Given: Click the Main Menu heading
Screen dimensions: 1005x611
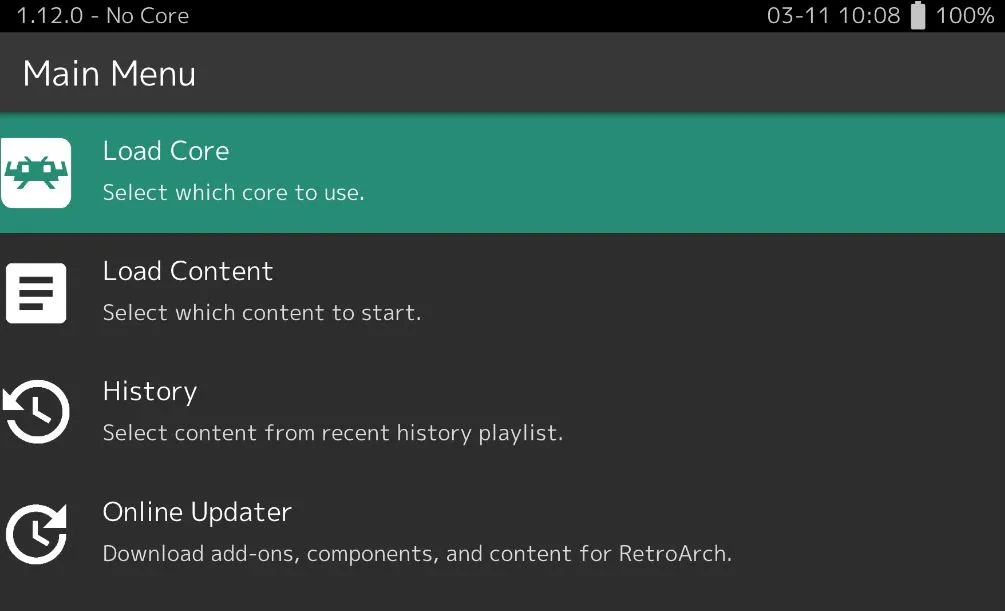Looking at the screenshot, I should click(x=108, y=73).
